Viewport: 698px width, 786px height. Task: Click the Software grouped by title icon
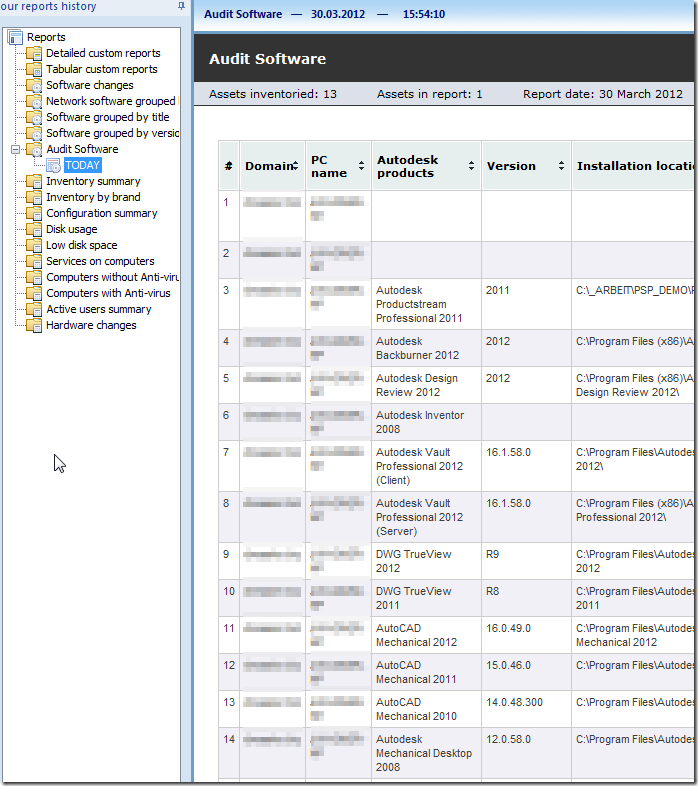pos(34,117)
